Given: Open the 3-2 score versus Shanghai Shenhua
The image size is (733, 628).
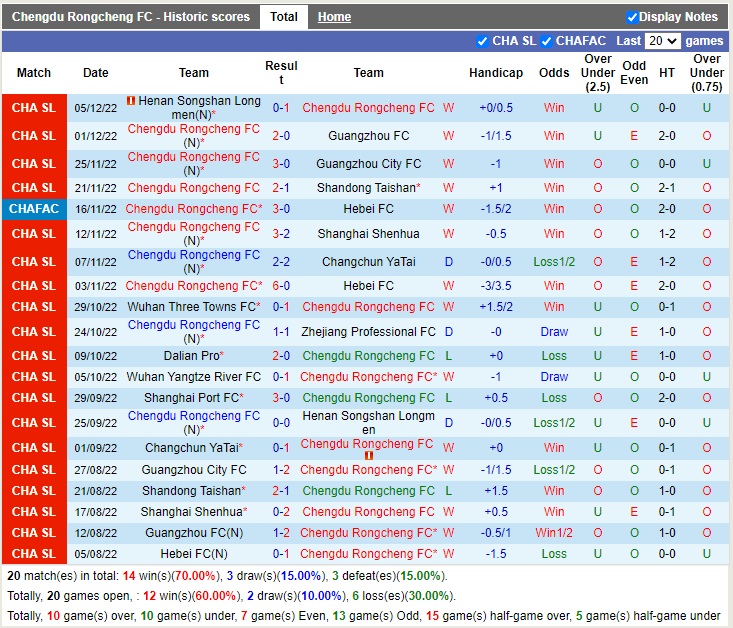Looking at the screenshot, I should [281, 234].
